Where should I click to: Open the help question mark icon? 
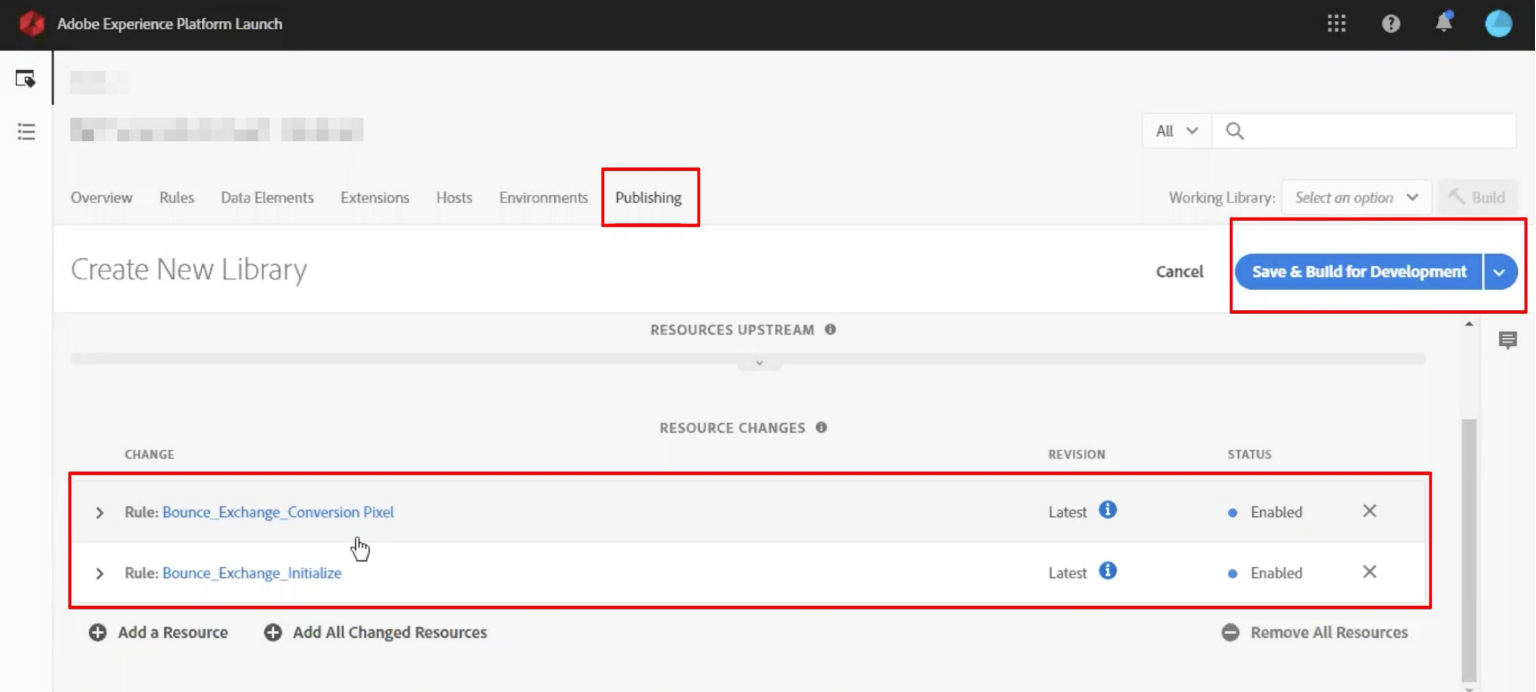pos(1391,24)
